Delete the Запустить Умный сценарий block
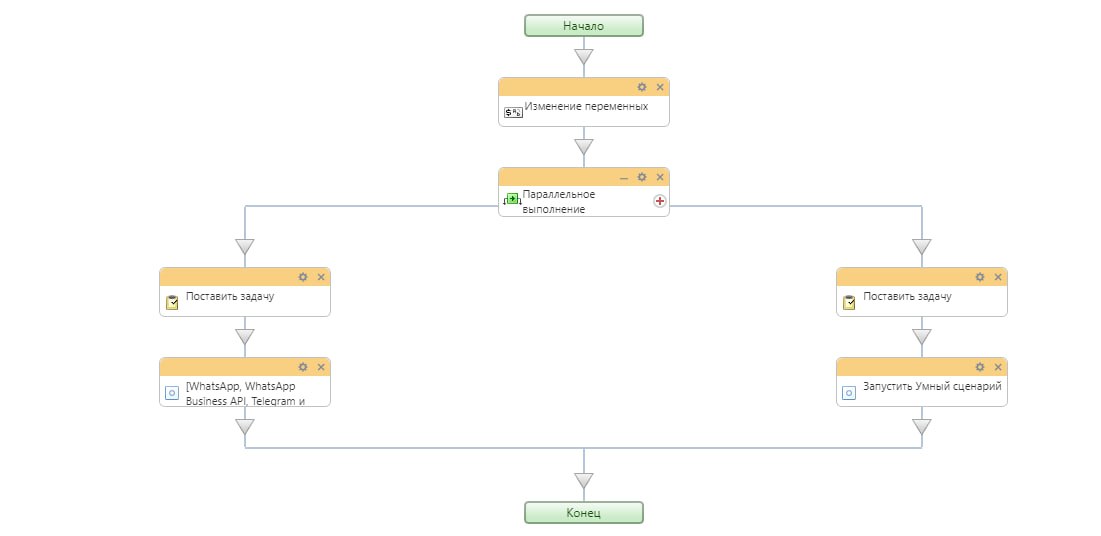 click(x=998, y=367)
